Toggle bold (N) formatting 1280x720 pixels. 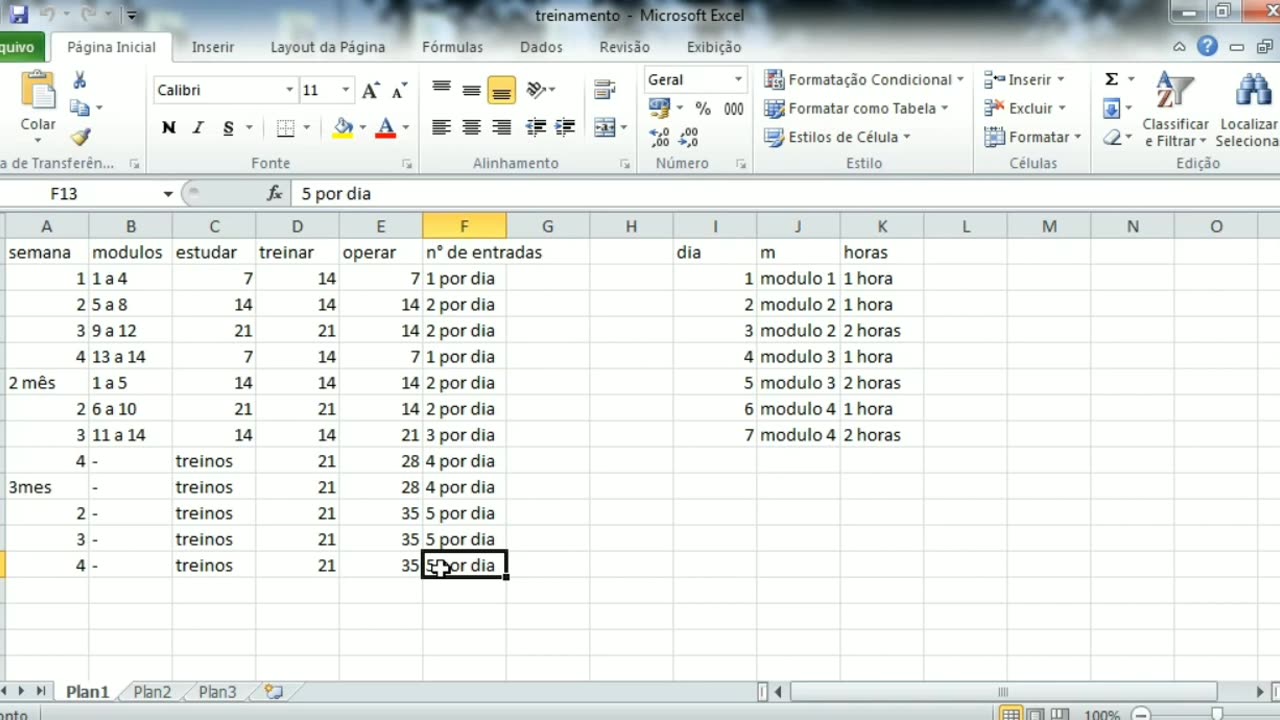[x=168, y=128]
